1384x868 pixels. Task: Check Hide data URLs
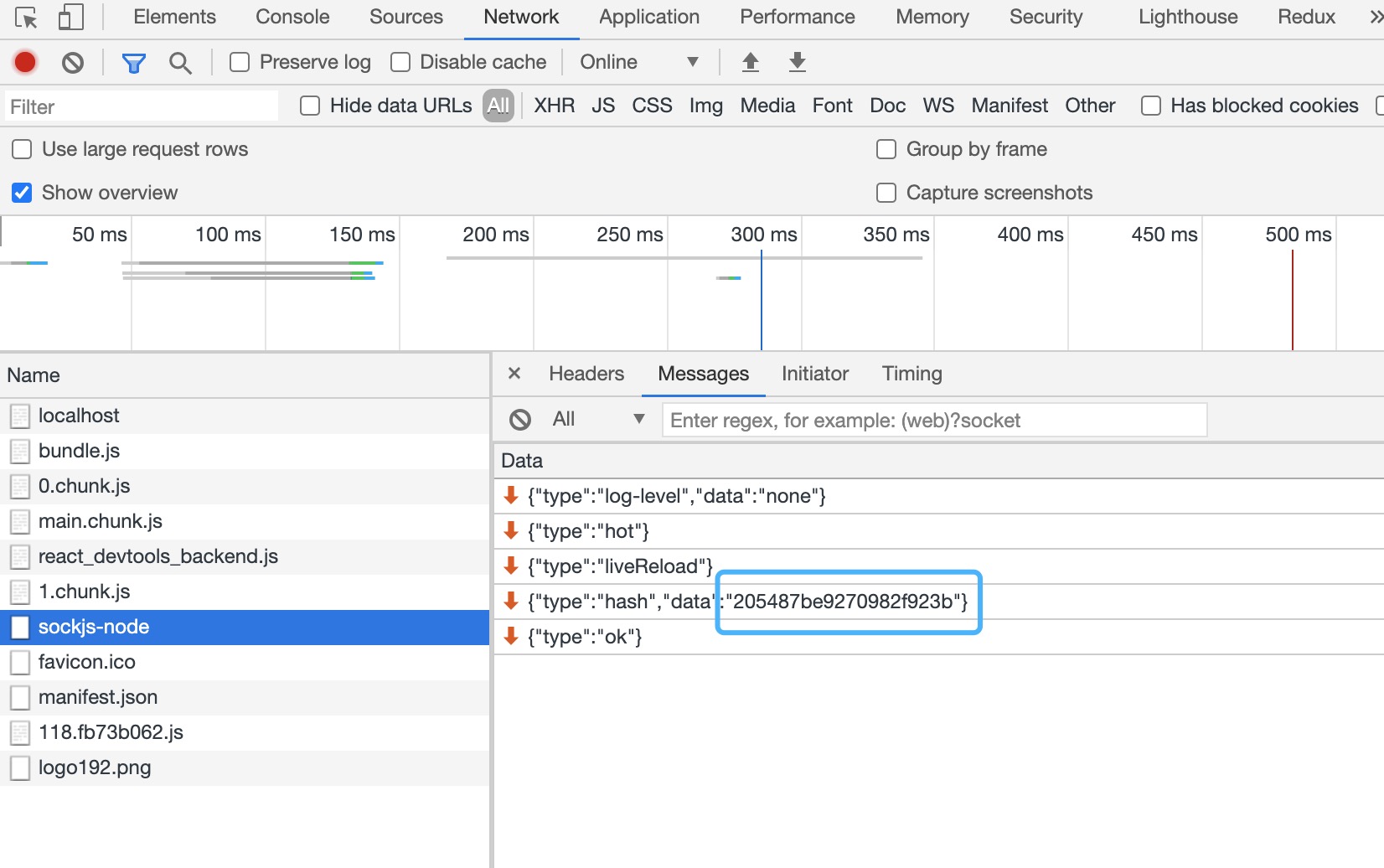coord(310,106)
